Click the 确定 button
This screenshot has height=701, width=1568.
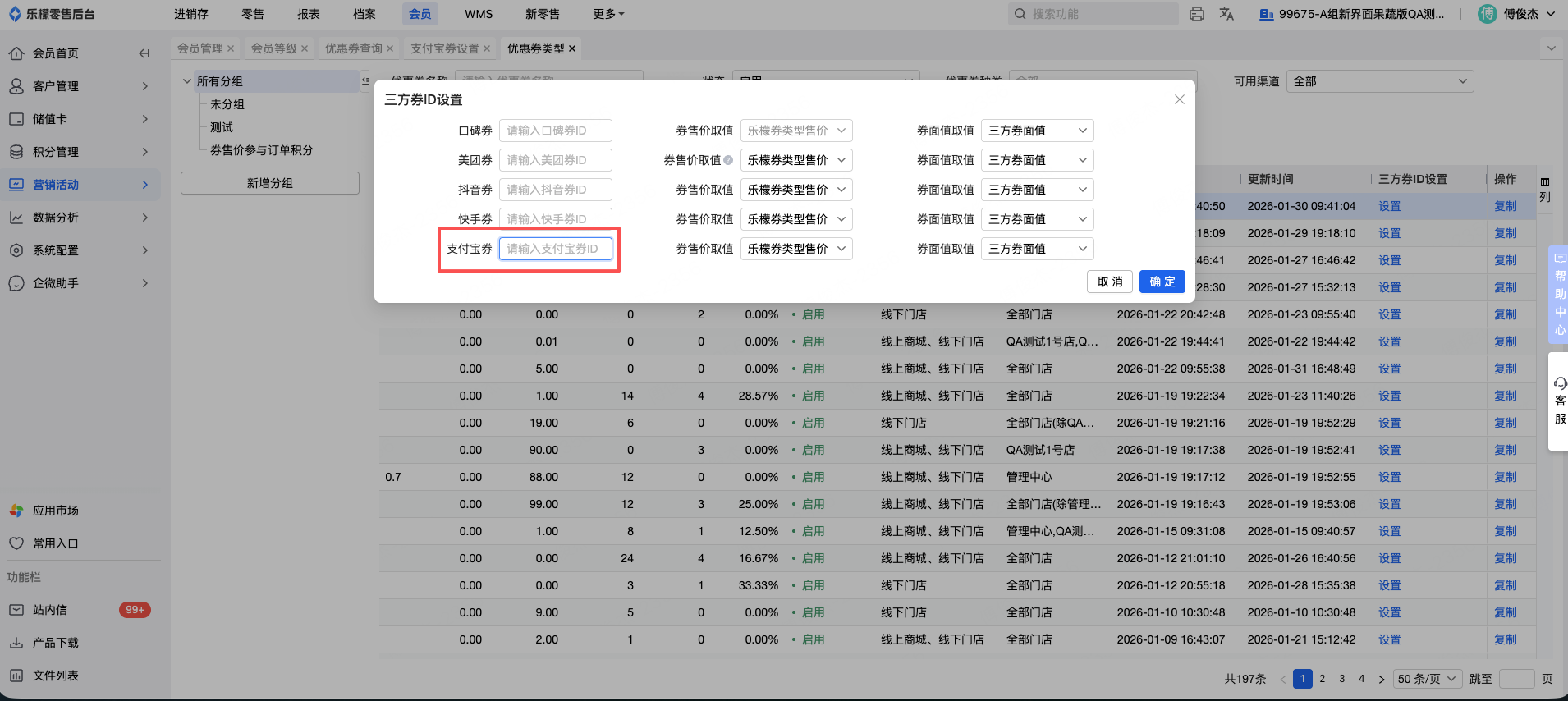point(1162,282)
